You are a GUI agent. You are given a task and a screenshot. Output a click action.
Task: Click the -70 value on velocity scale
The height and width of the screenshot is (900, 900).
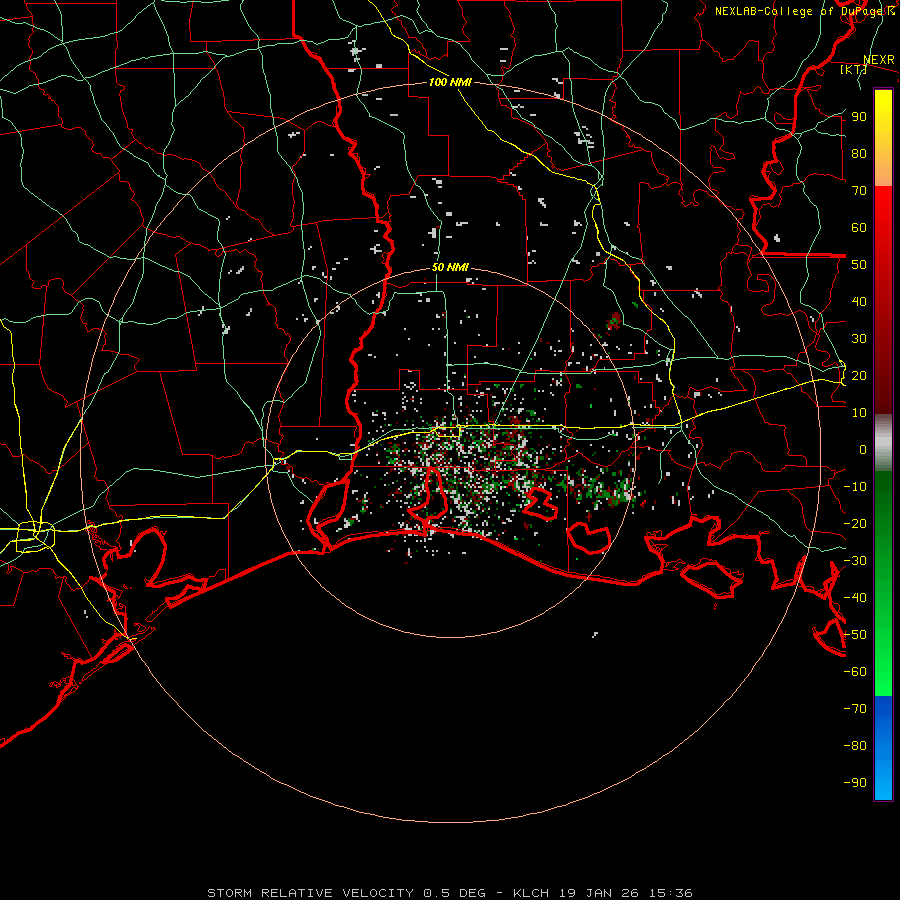point(855,709)
